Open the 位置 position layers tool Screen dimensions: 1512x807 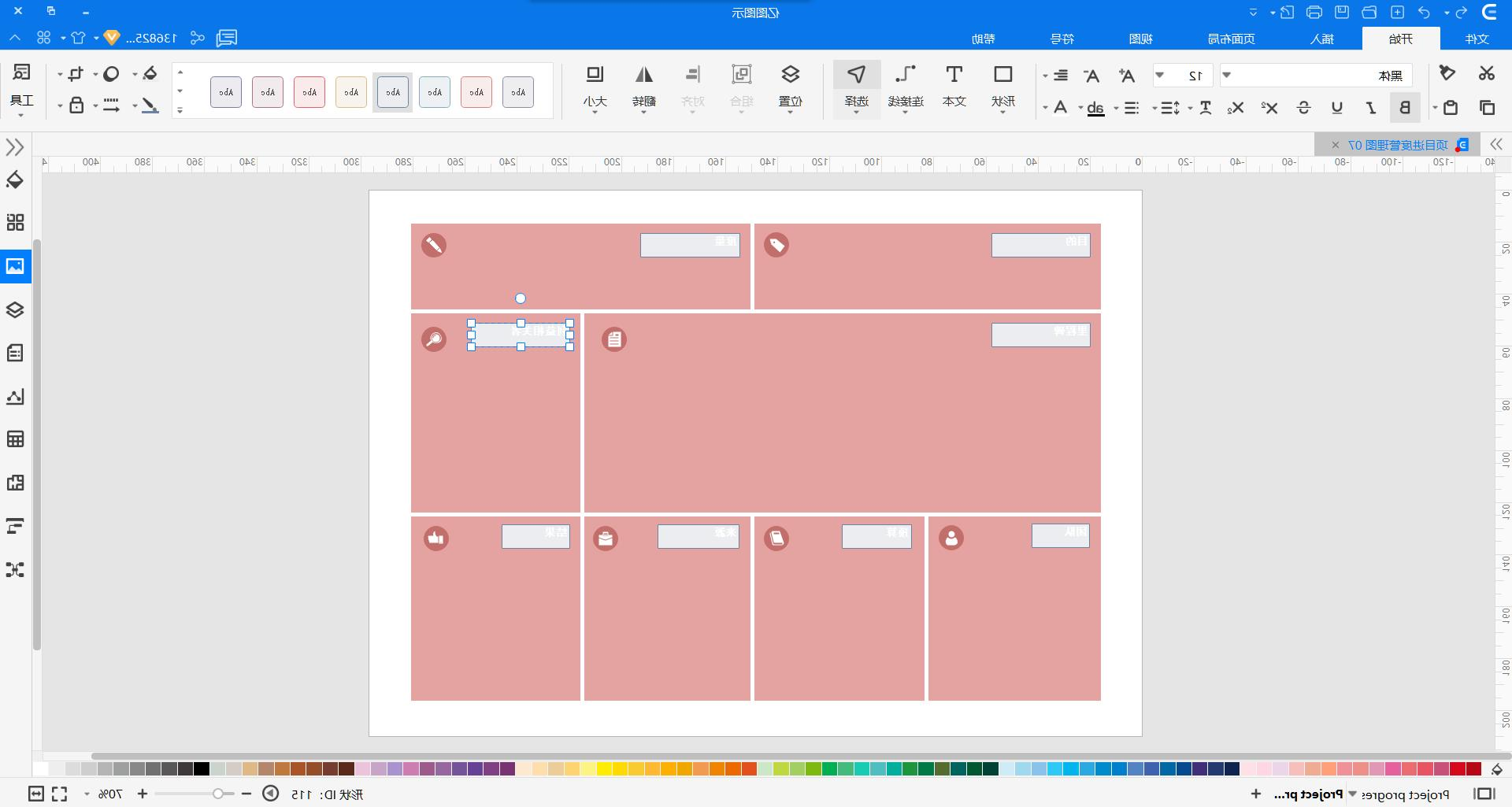pos(790,87)
